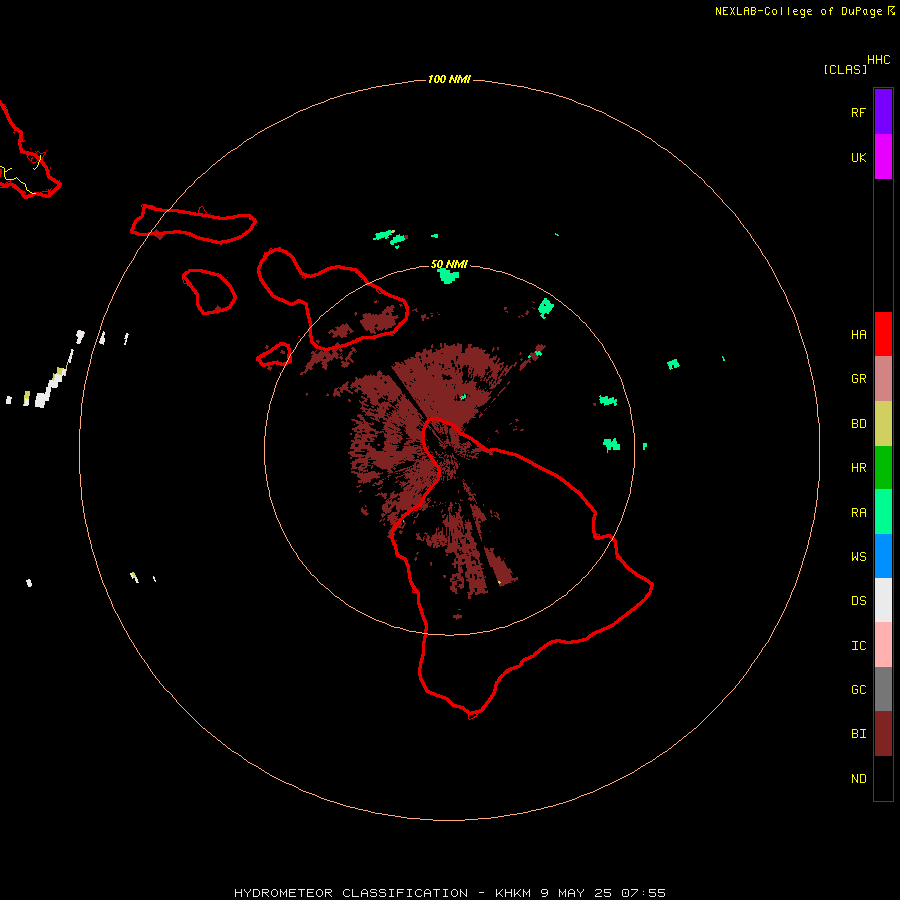This screenshot has width=900, height=900.
Task: Click the UK legend label
Action: 858,157
